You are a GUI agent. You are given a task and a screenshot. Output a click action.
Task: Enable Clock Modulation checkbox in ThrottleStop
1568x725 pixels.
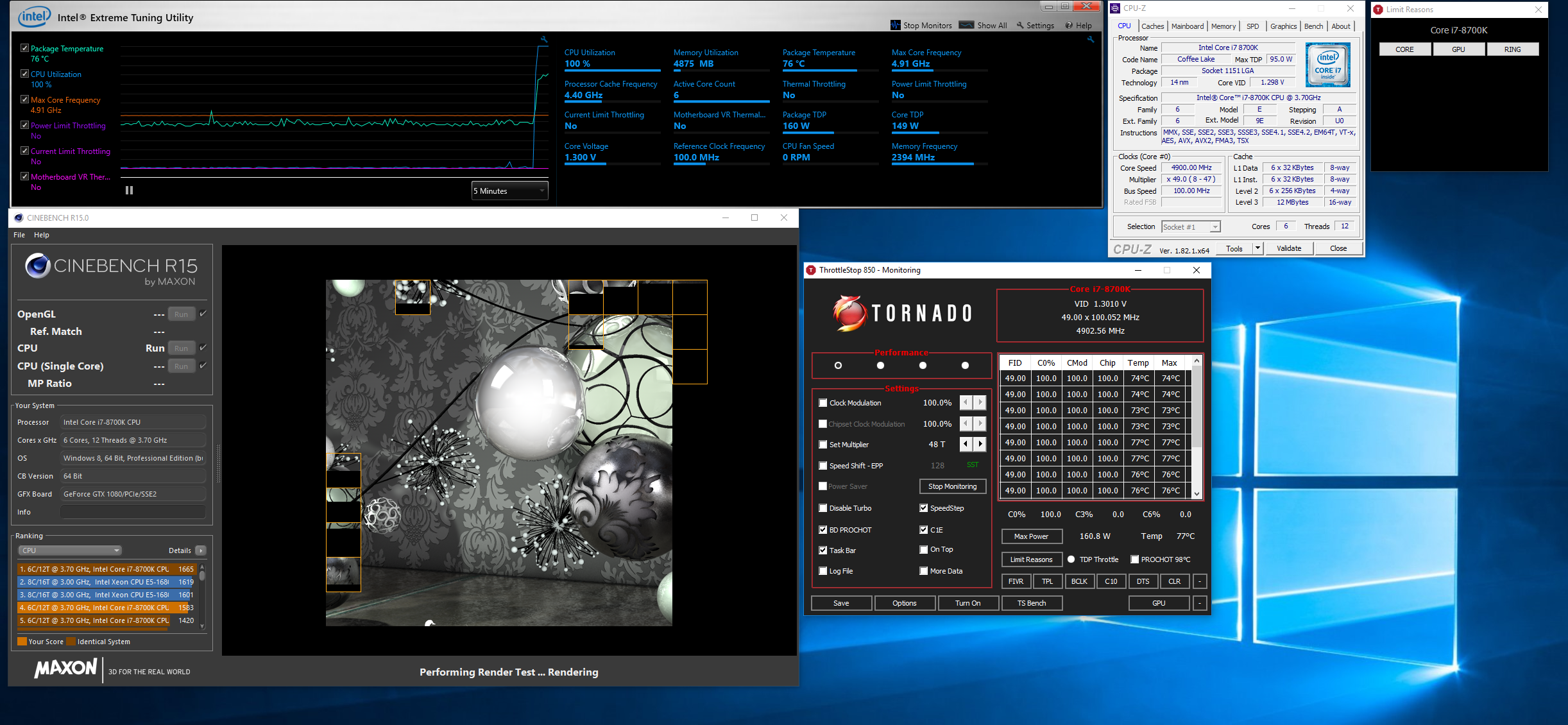[822, 403]
